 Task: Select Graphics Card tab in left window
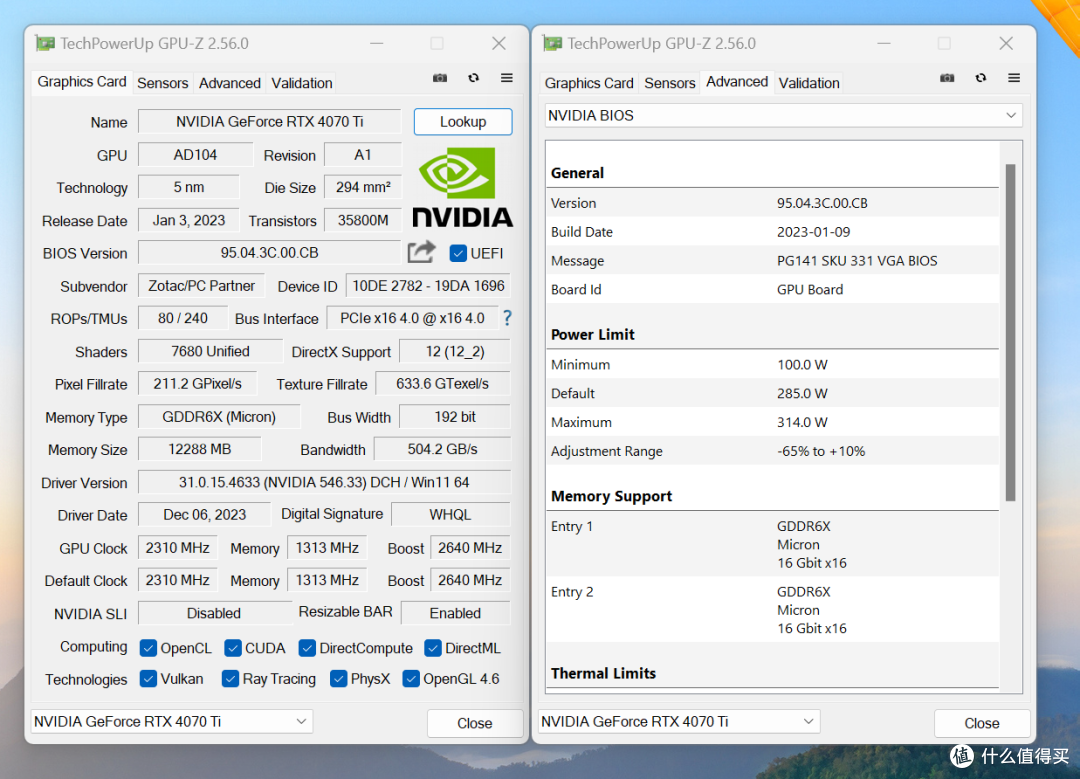[82, 82]
